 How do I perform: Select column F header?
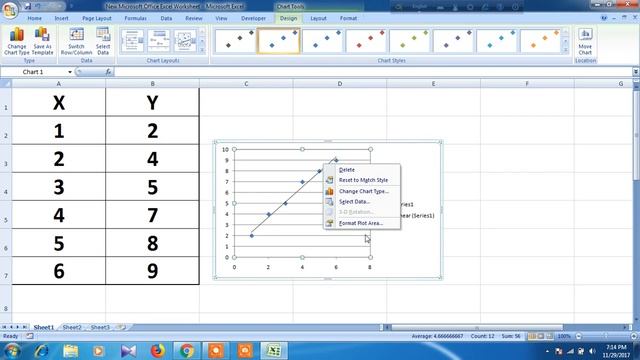coord(527,84)
